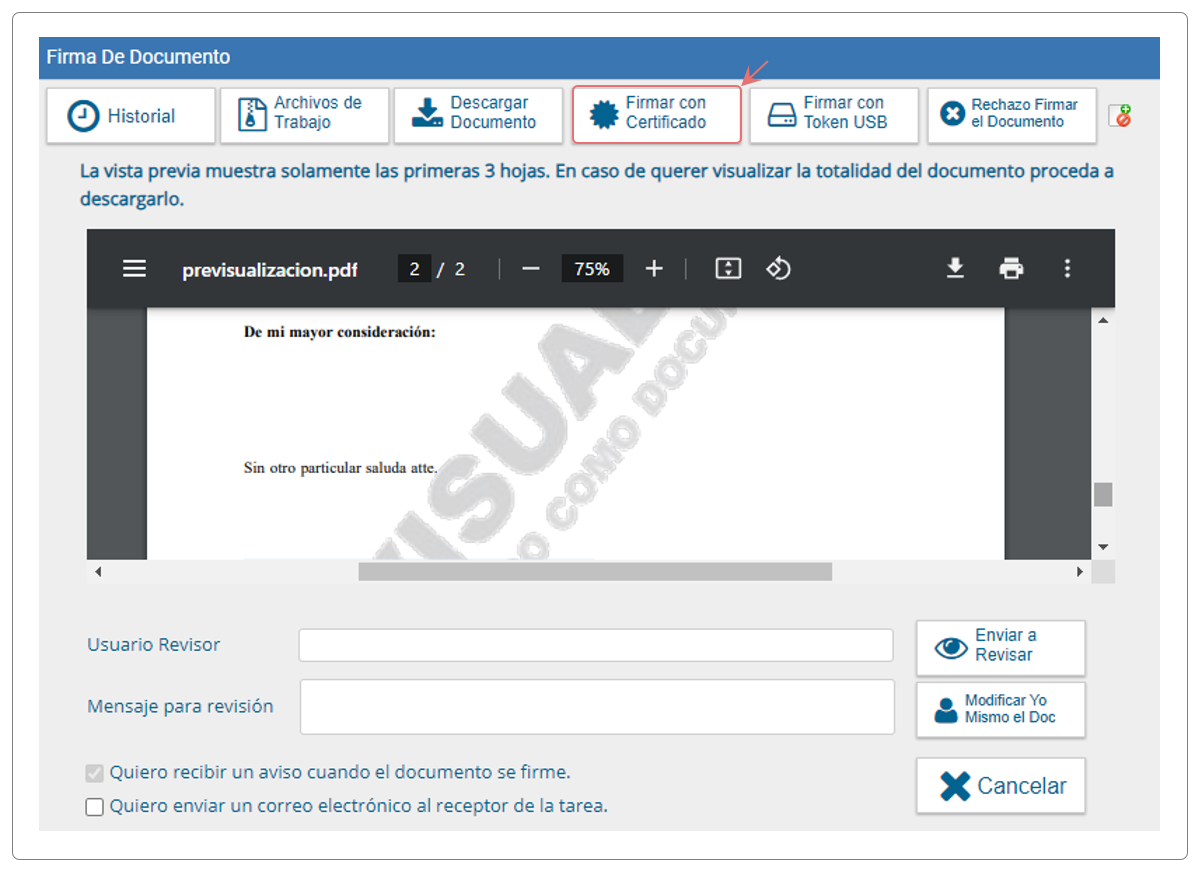Toggle fit to page icon

(728, 269)
